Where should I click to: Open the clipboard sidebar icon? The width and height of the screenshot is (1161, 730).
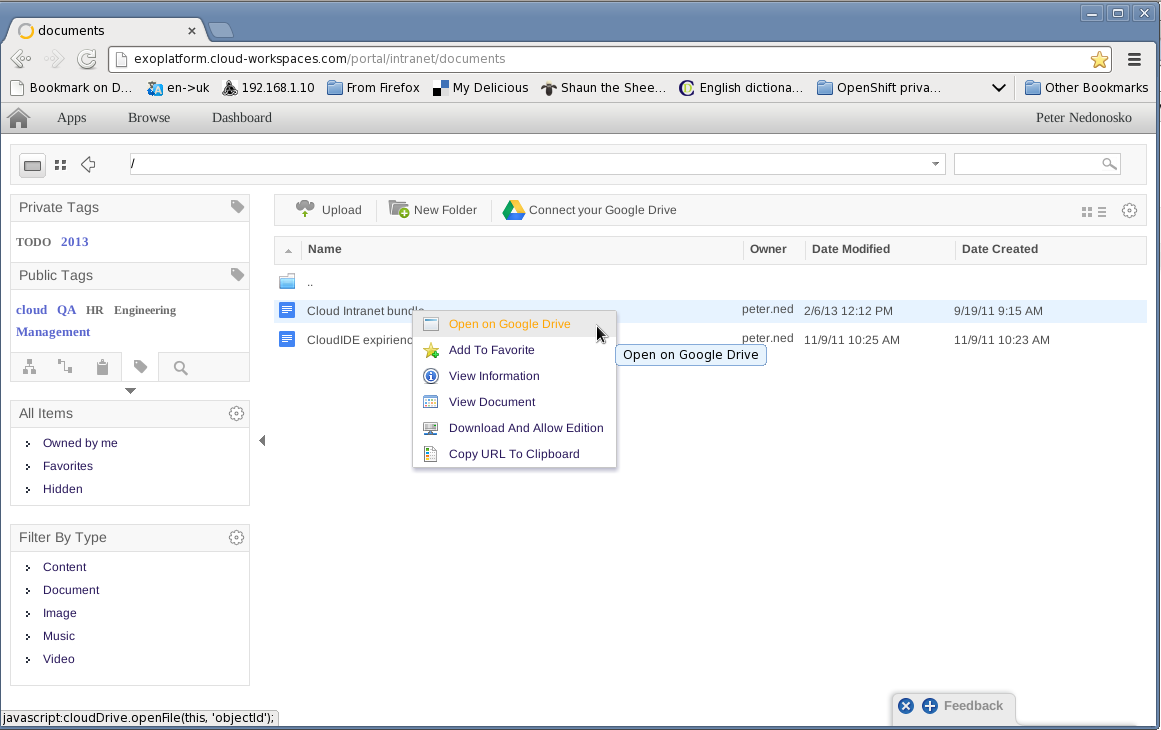point(102,366)
